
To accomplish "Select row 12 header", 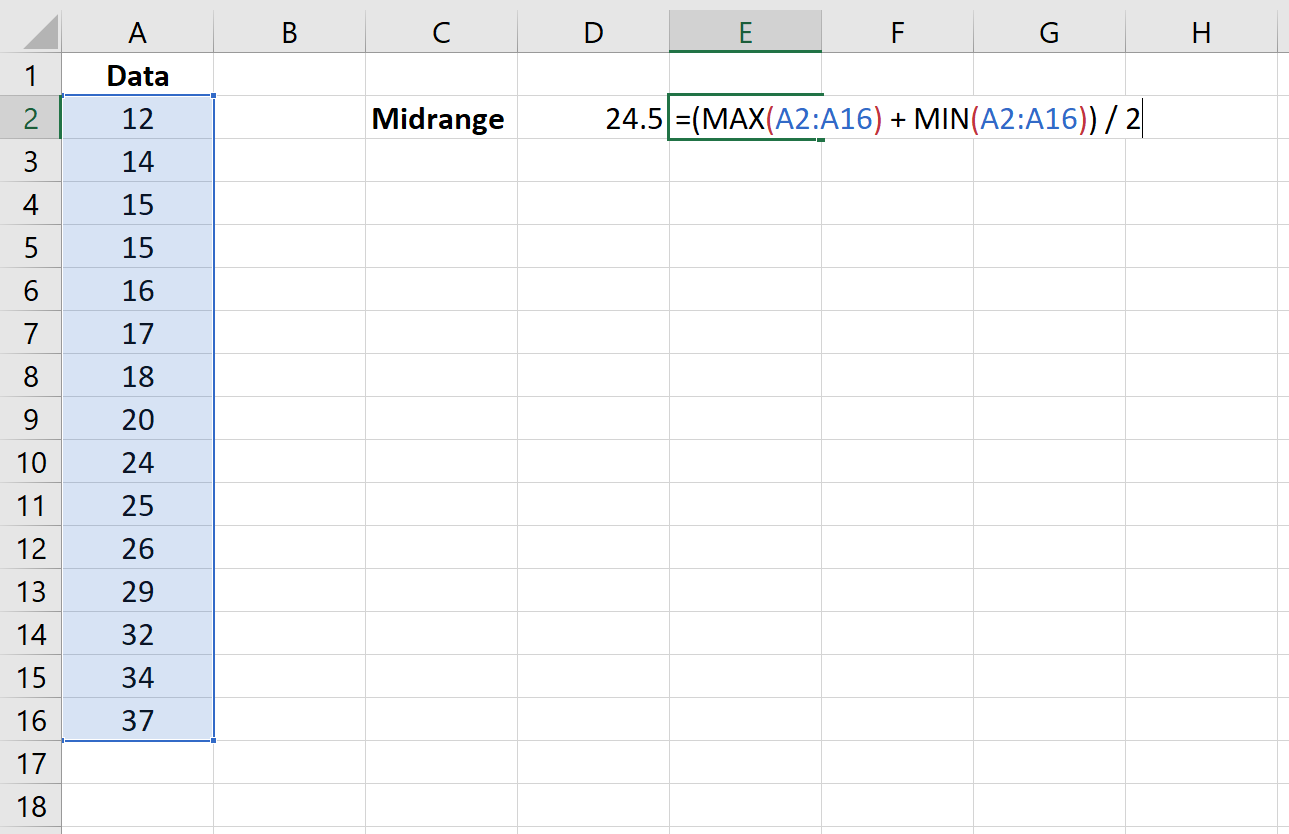I will tap(31, 548).
